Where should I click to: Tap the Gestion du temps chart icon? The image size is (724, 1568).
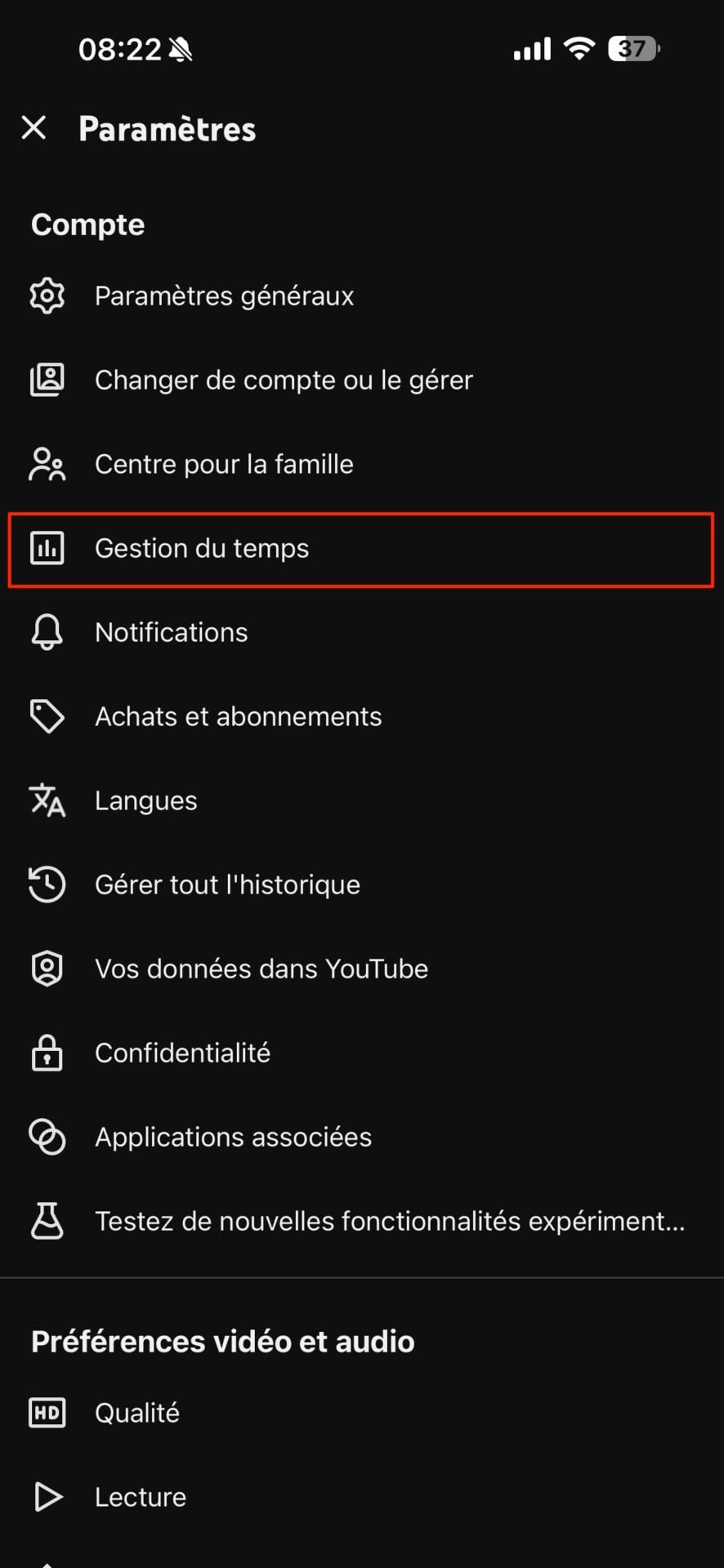tap(47, 548)
